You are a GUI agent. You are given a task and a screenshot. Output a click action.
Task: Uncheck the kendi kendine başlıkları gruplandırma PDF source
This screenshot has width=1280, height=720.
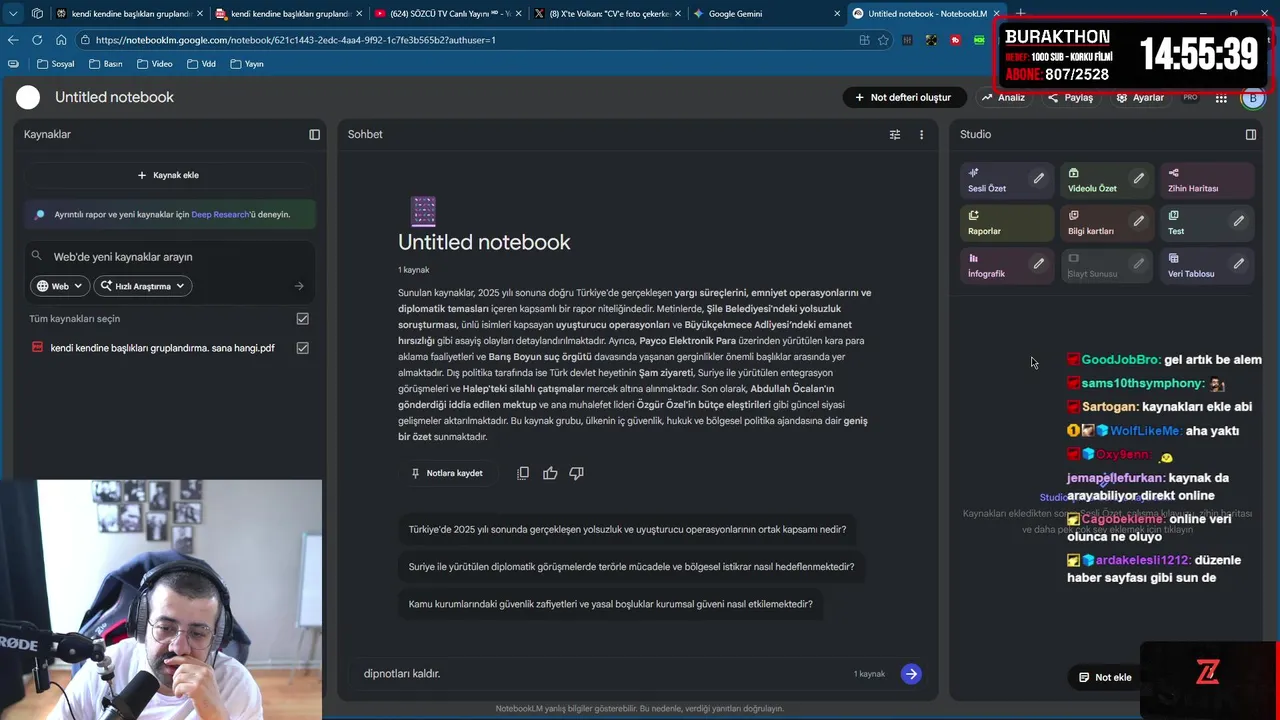(302, 348)
